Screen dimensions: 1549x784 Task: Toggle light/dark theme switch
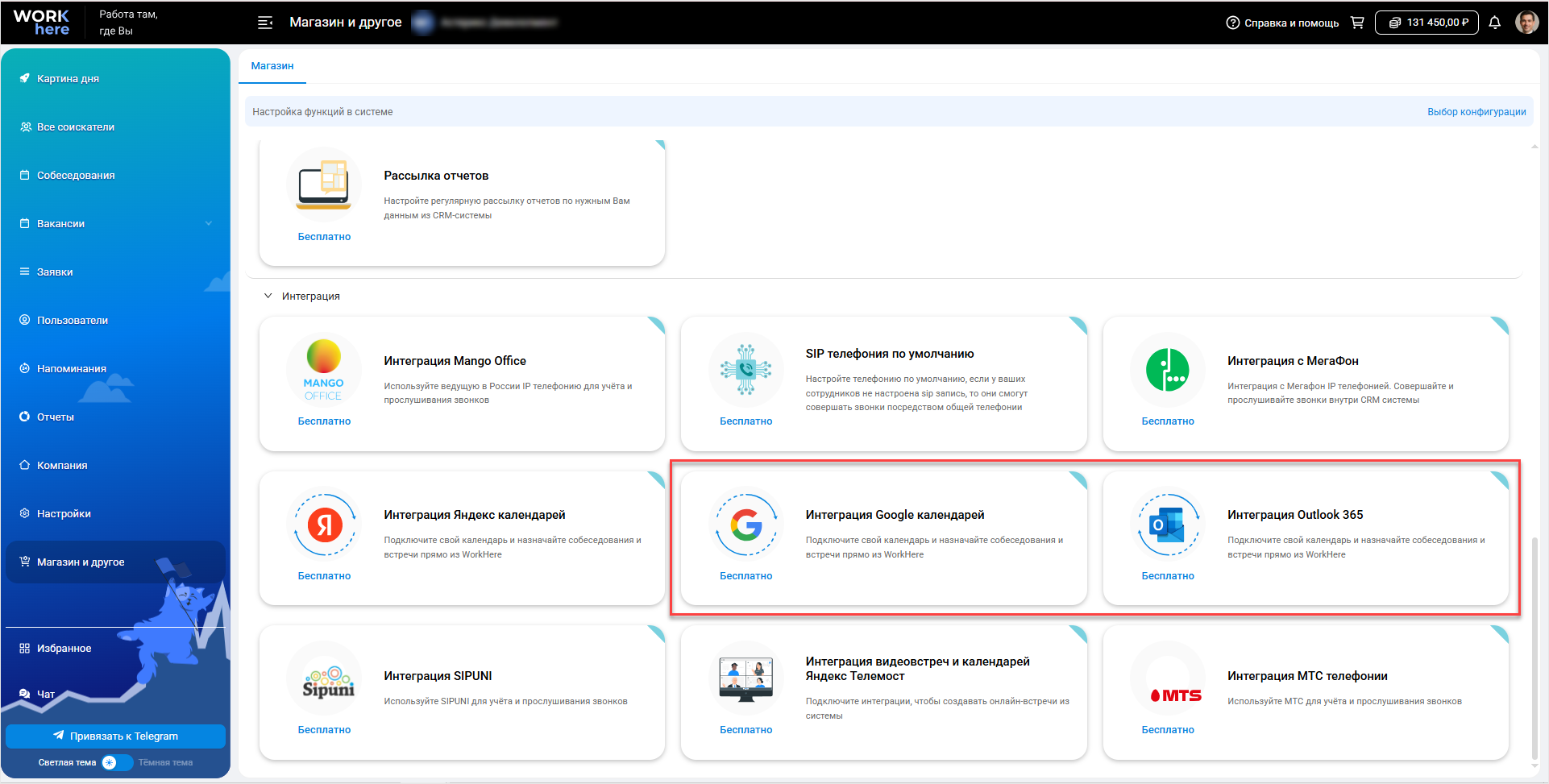117,762
